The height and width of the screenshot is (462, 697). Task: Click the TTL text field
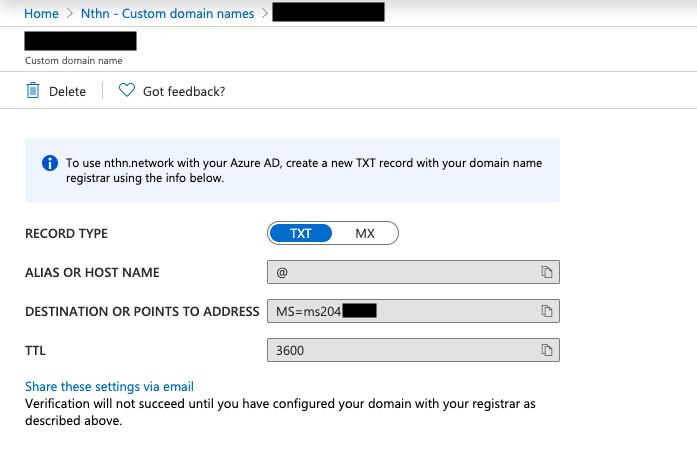click(400, 351)
